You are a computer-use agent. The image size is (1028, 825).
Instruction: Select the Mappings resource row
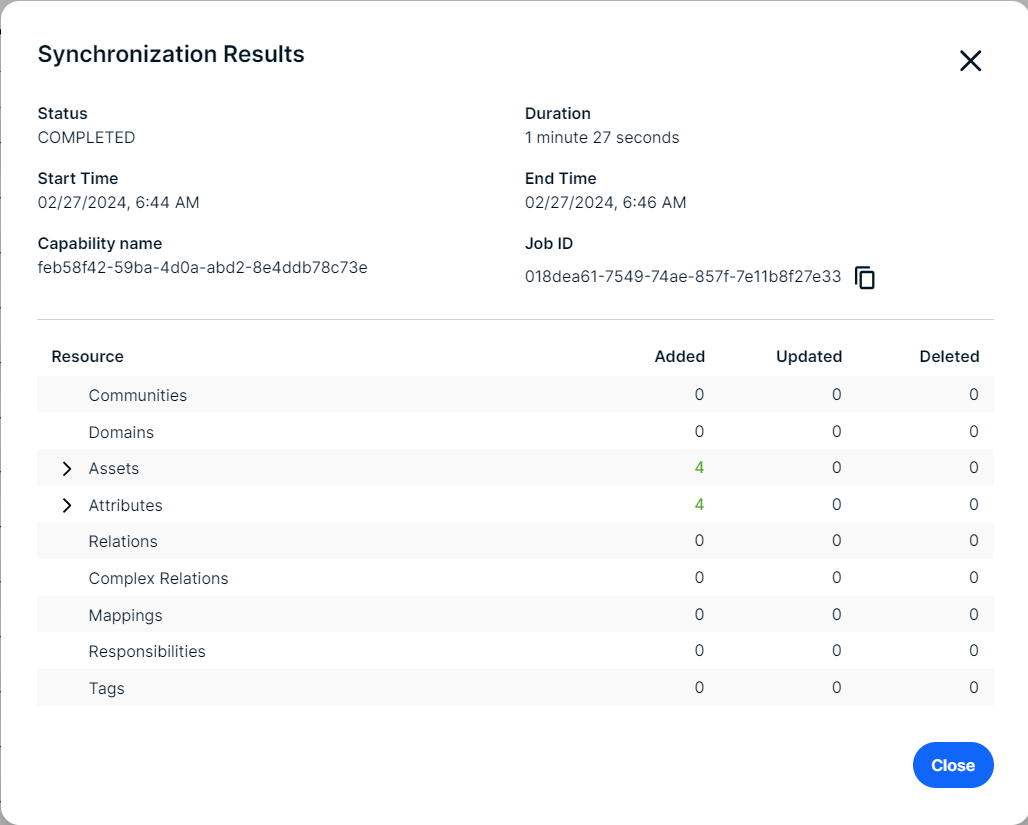(x=125, y=615)
